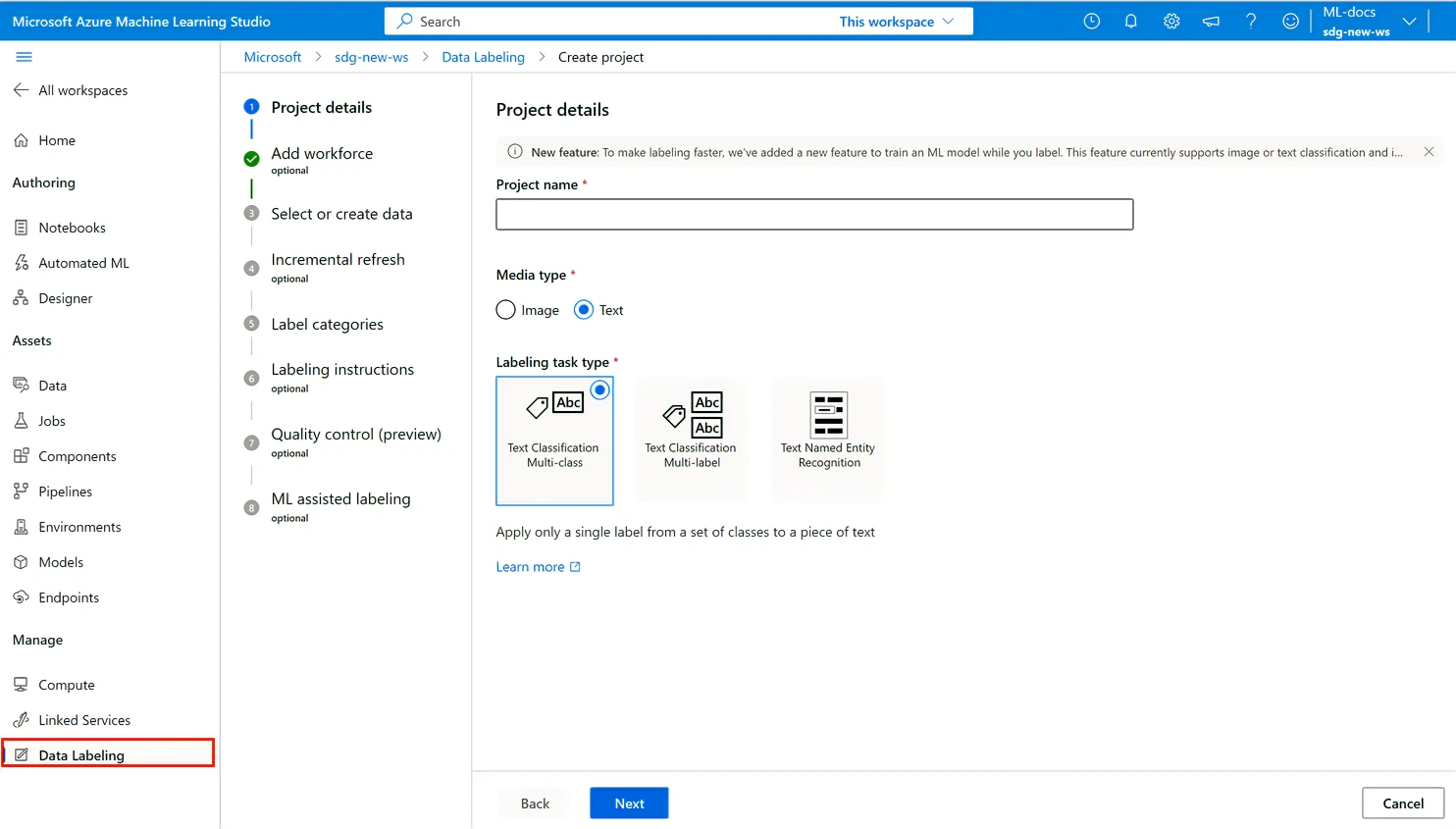View notifications in the top bar
1456x829 pixels.
click(1130, 21)
